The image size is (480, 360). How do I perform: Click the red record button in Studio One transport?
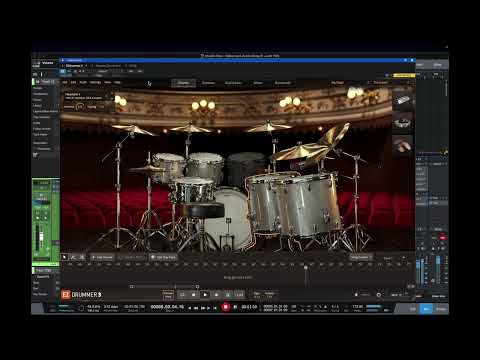point(226,307)
